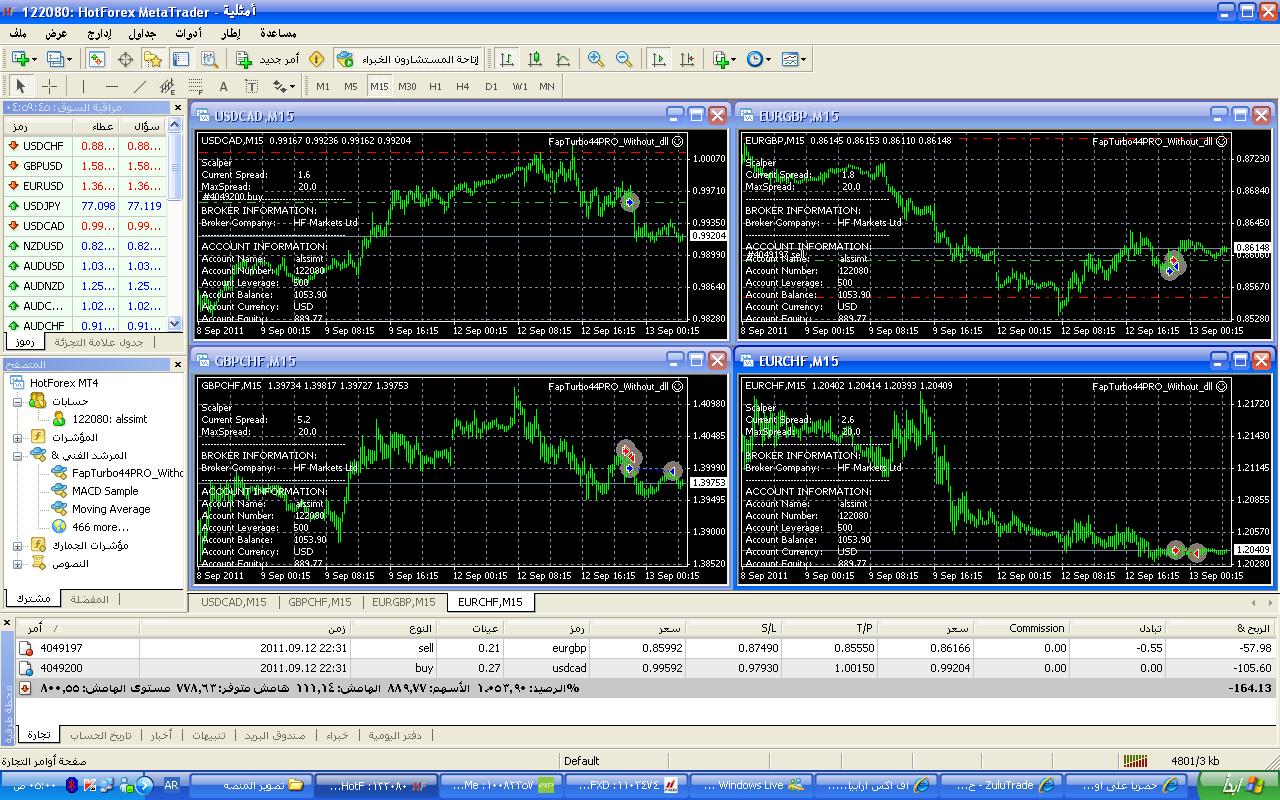Toggle the Terminal window icon
The width and height of the screenshot is (1280, 800).
pos(181,60)
